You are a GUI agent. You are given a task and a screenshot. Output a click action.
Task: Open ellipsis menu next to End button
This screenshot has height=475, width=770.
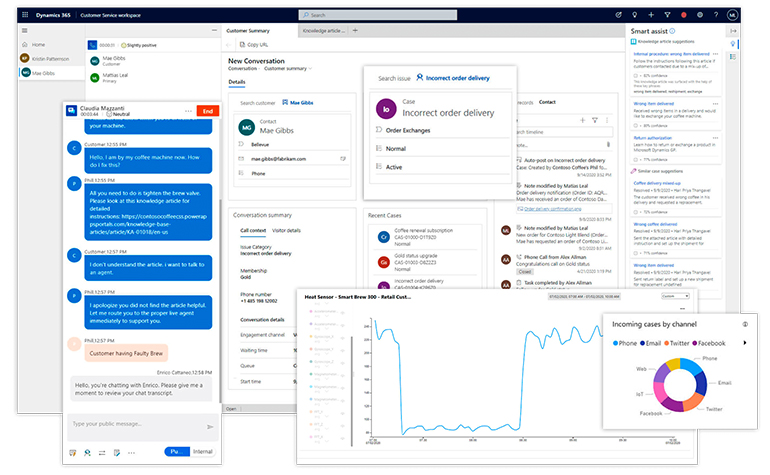[x=188, y=111]
